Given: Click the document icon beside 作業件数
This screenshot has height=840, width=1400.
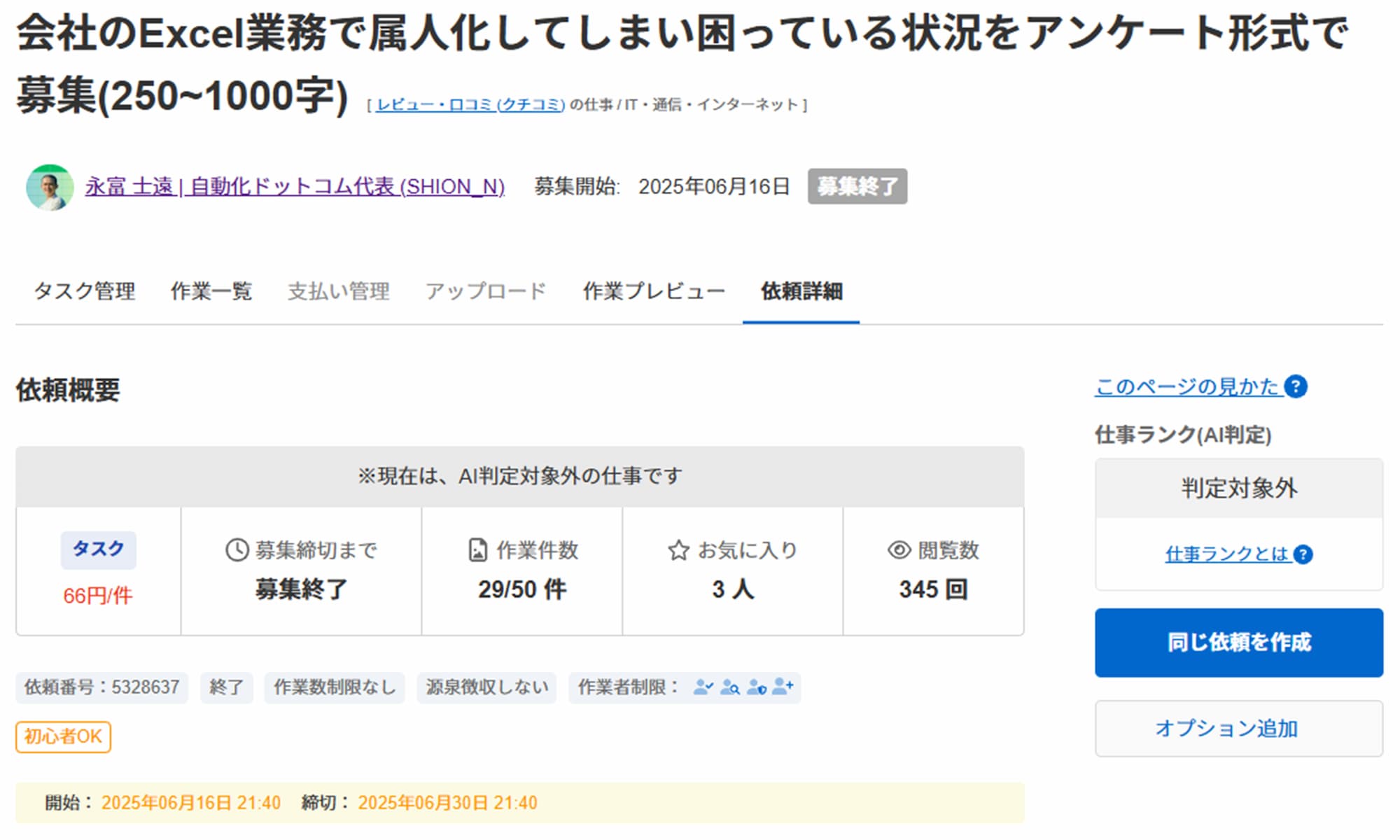Looking at the screenshot, I should click(x=477, y=550).
